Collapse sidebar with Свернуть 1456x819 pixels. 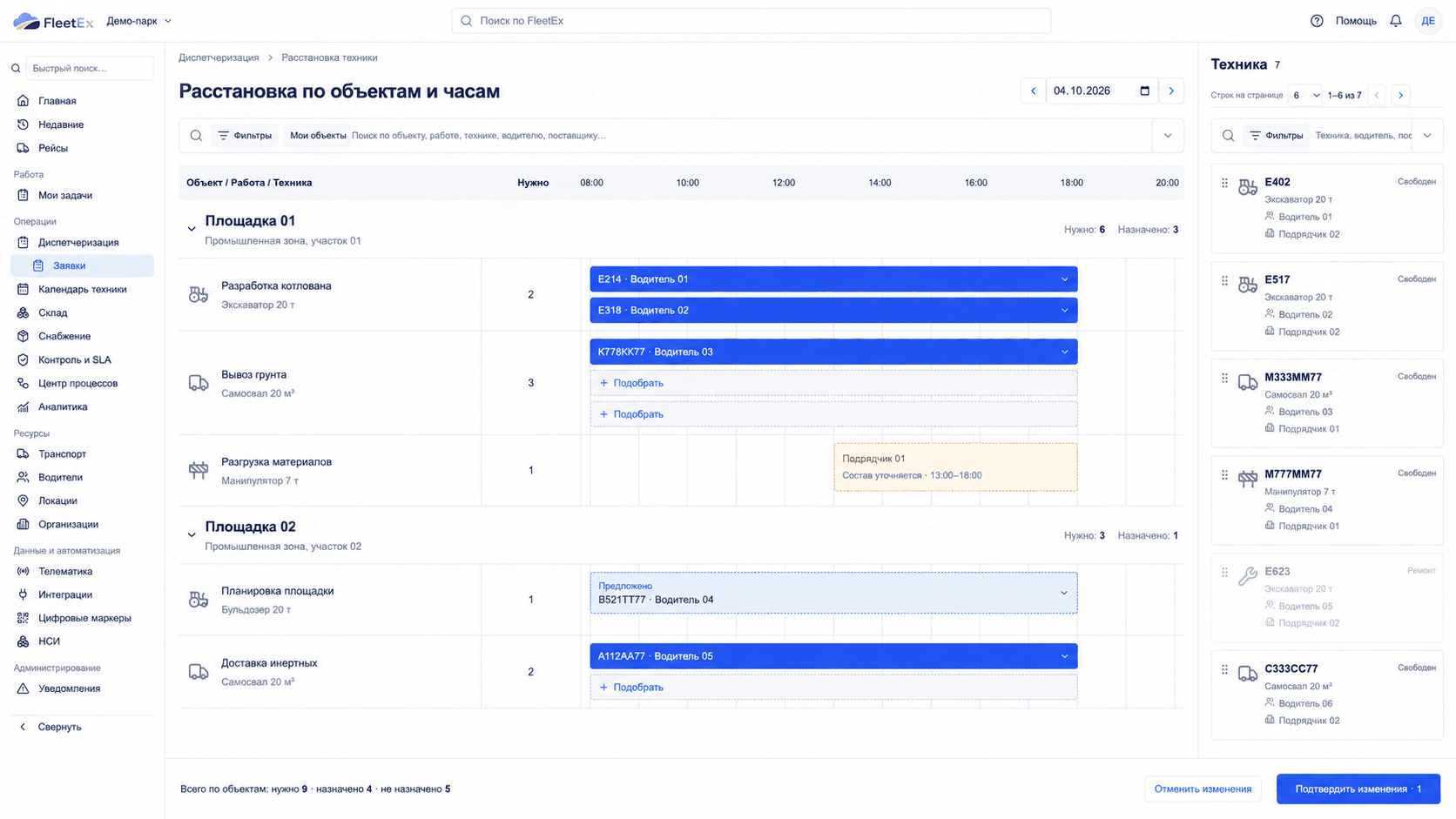tap(51, 727)
